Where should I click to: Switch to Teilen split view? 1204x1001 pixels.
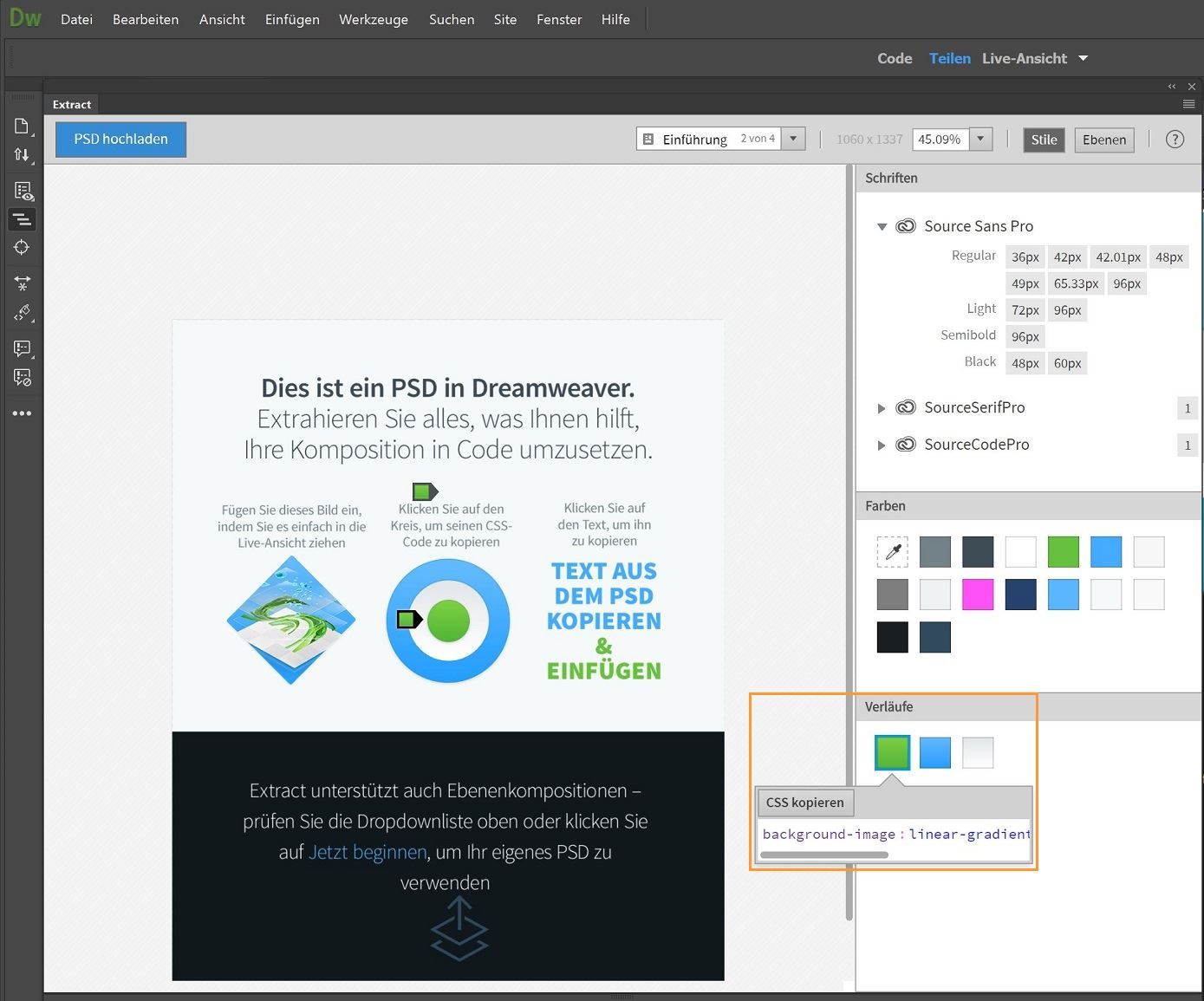(950, 58)
